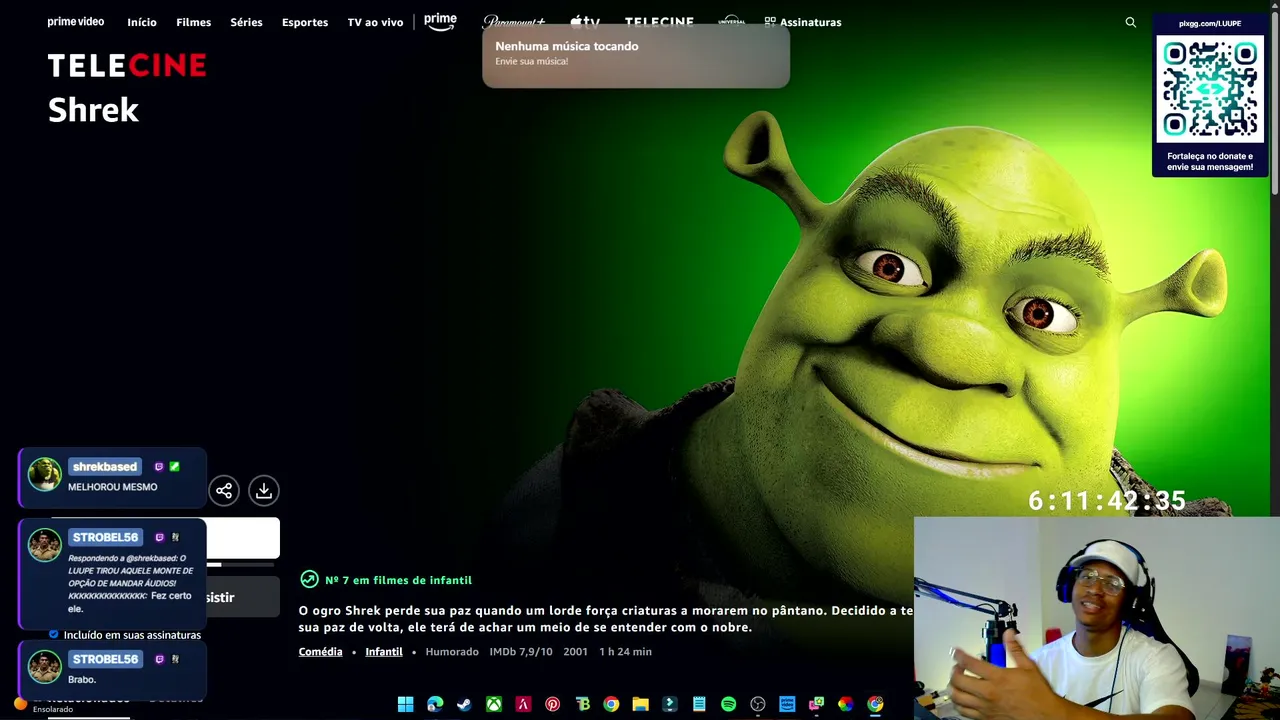Click 'Incluído em suas assinaturas' text
The height and width of the screenshot is (720, 1280).
[x=132, y=635]
